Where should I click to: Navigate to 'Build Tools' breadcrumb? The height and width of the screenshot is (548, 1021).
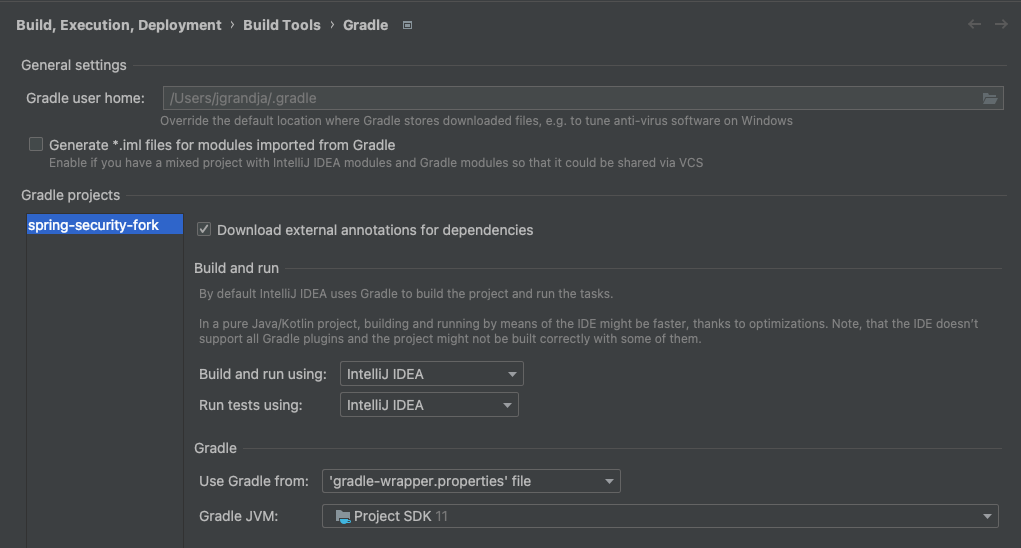click(282, 25)
